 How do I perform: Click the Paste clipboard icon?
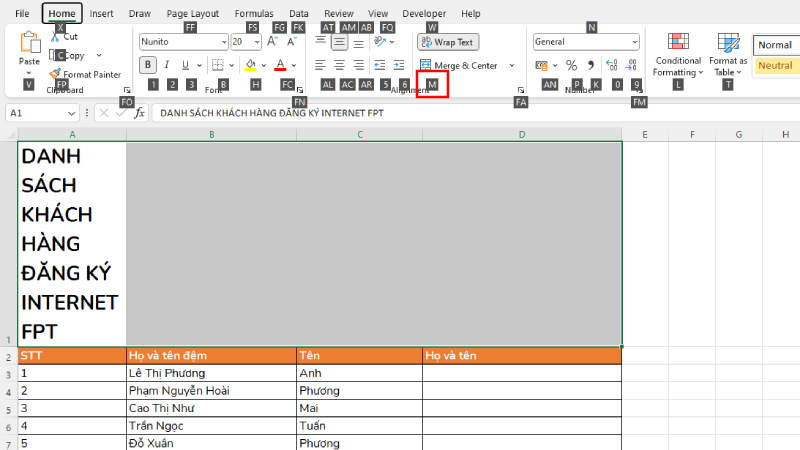[x=30, y=43]
